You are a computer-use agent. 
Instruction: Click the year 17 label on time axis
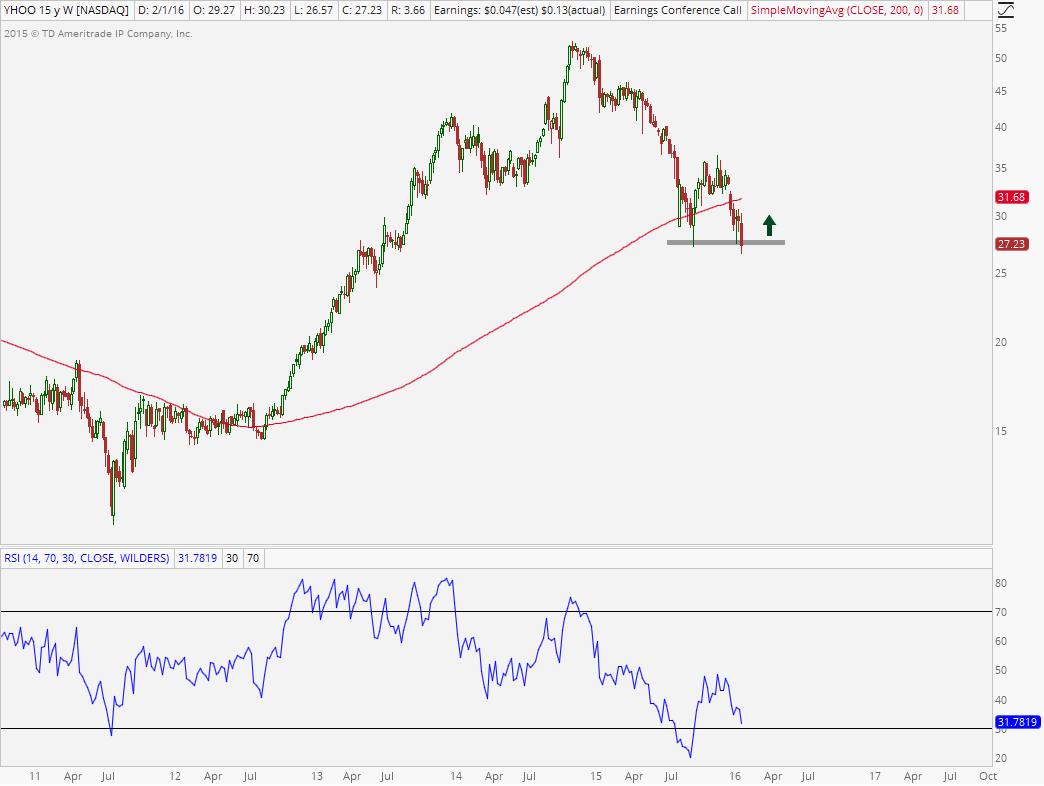pyautogui.click(x=875, y=776)
